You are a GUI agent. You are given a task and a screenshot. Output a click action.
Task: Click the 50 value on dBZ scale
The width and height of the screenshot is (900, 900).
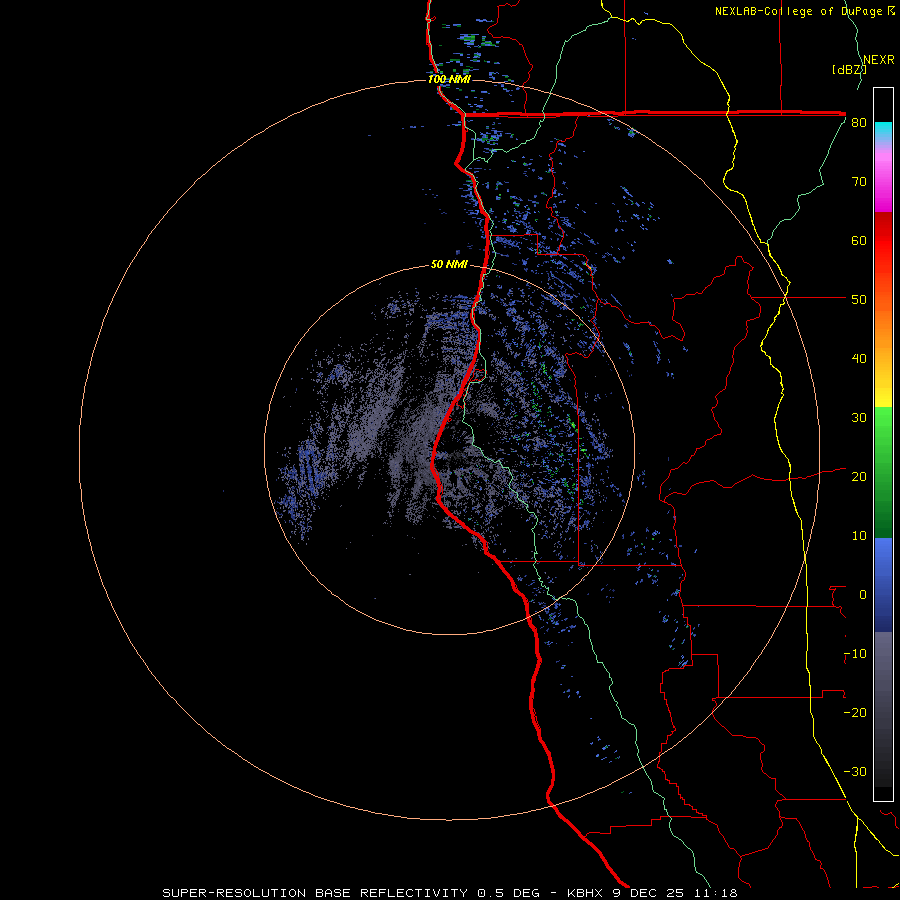pos(859,300)
